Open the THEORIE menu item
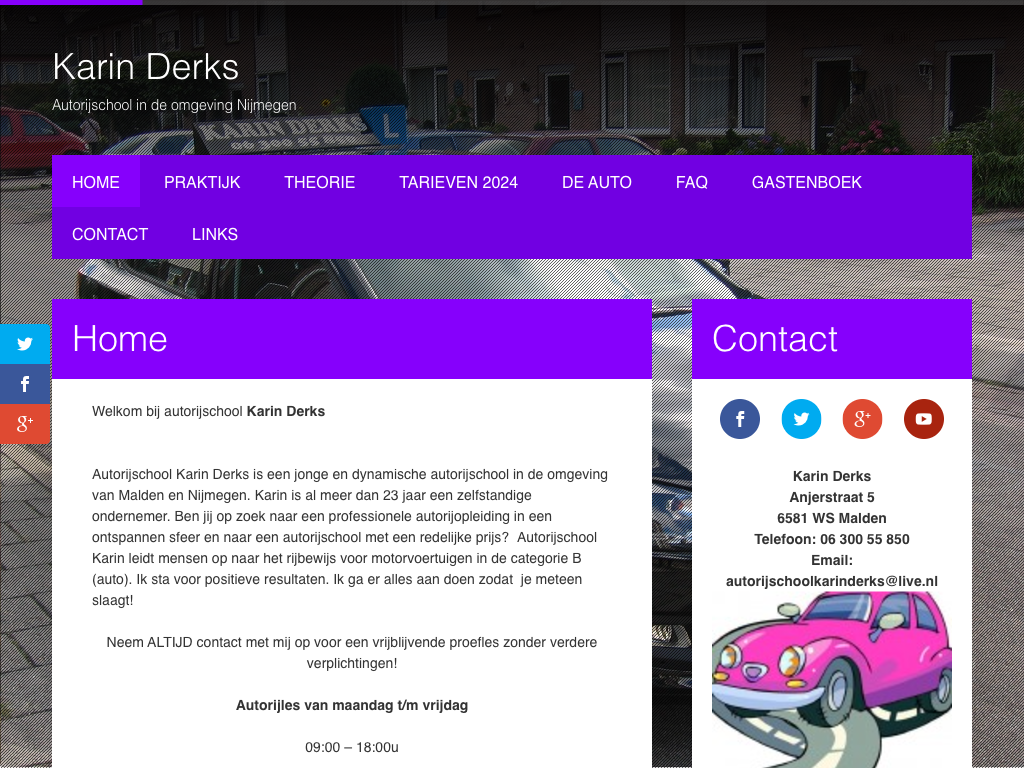 319,182
